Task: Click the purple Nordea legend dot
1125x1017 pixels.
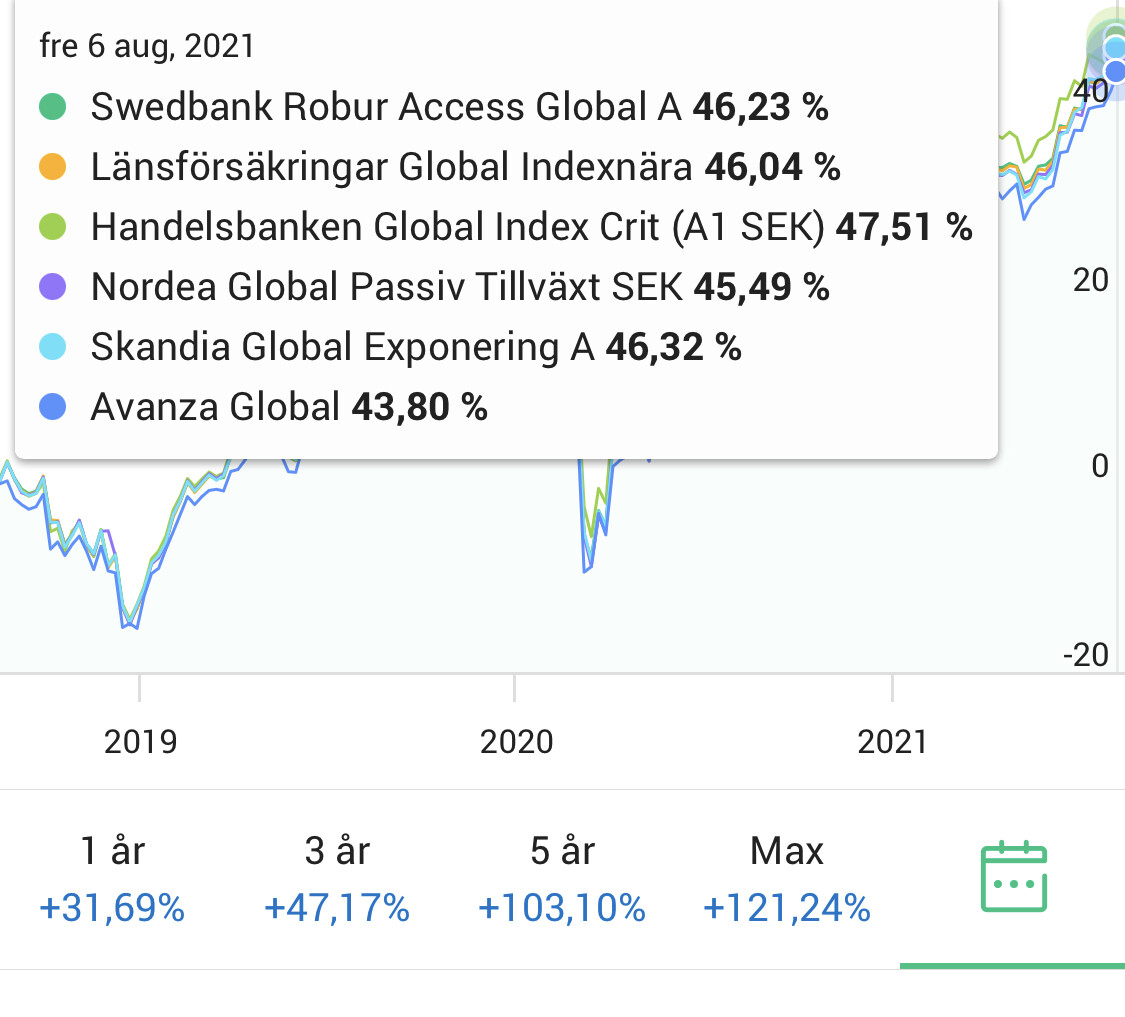Action: pyautogui.click(x=53, y=287)
